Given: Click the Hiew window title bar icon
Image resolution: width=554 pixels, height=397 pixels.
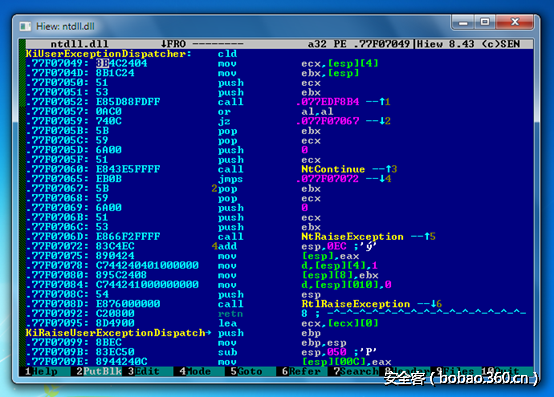Looking at the screenshot, I should (25, 26).
